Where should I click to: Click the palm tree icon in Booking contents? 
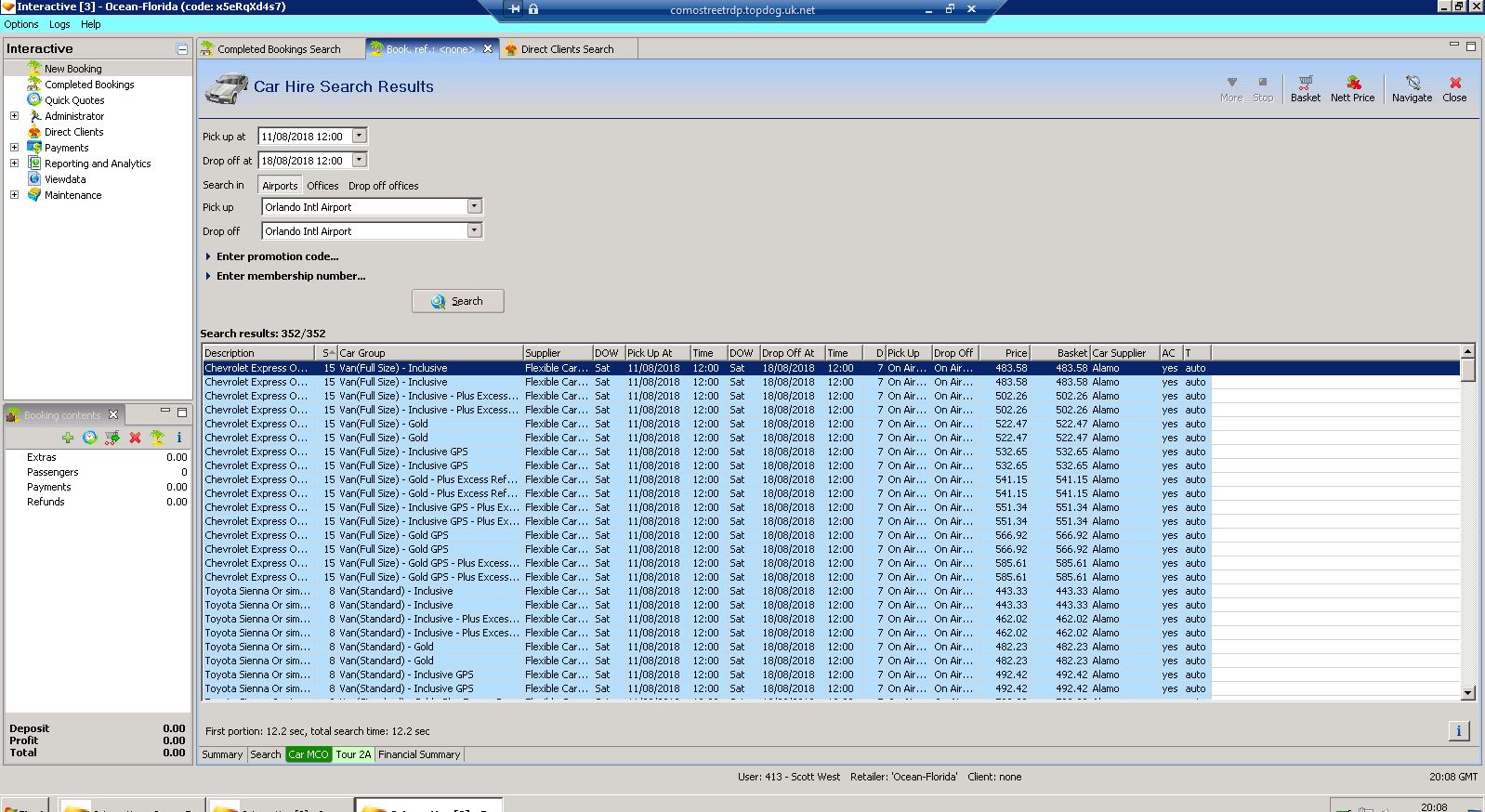point(157,438)
